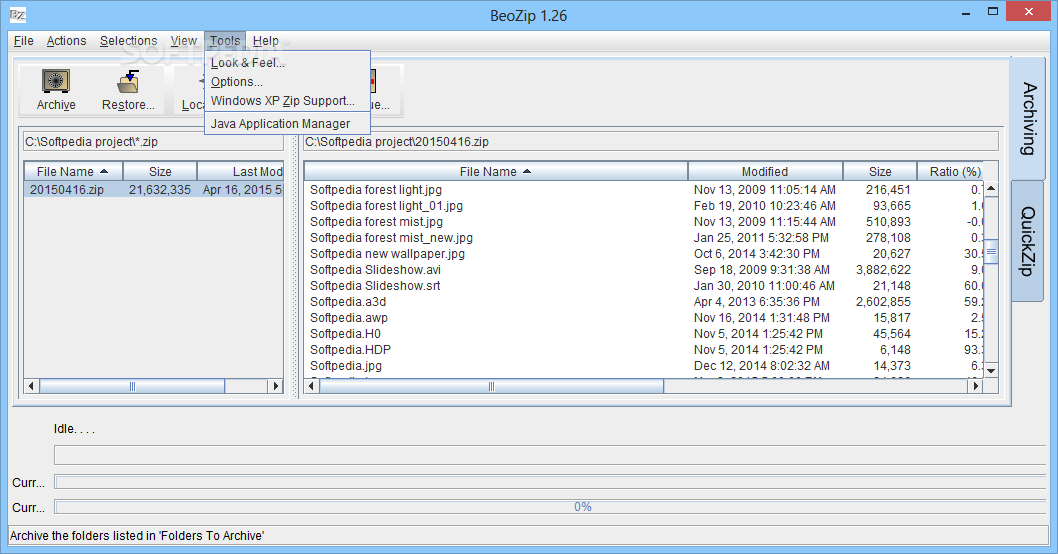
Task: Click archive list vertical scrollbar thumb
Action: click(991, 252)
